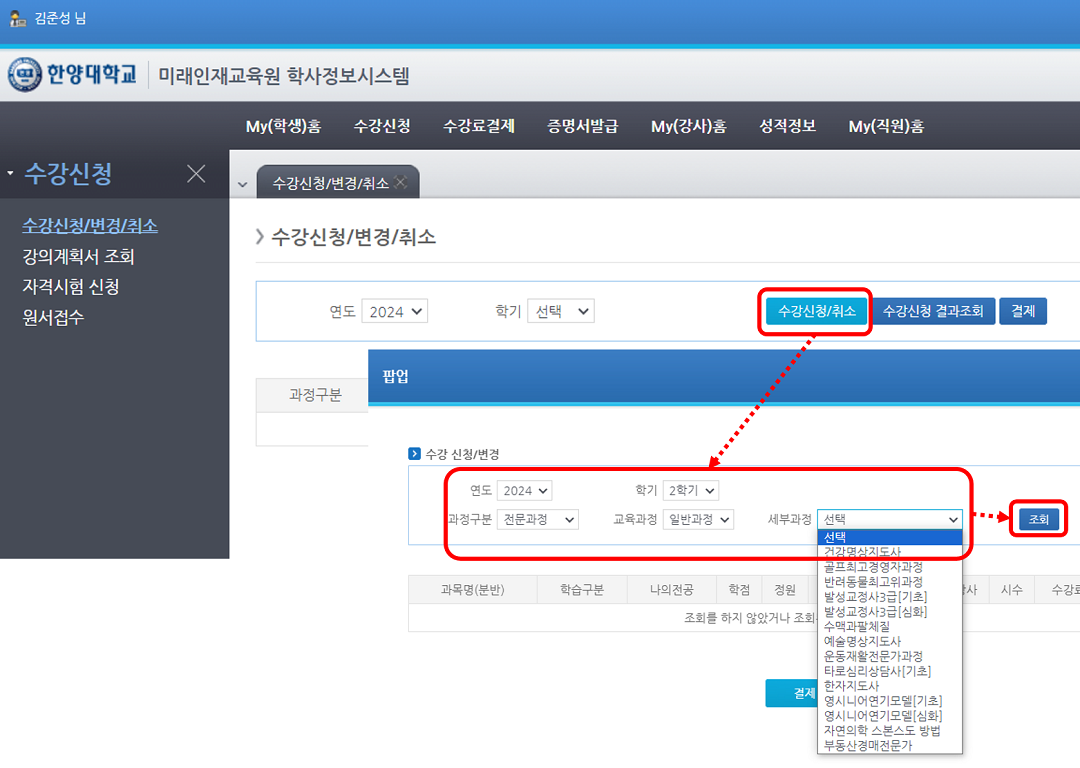Select 부동산경매전문가 from the list
The image size is (1080, 768).
point(867,745)
